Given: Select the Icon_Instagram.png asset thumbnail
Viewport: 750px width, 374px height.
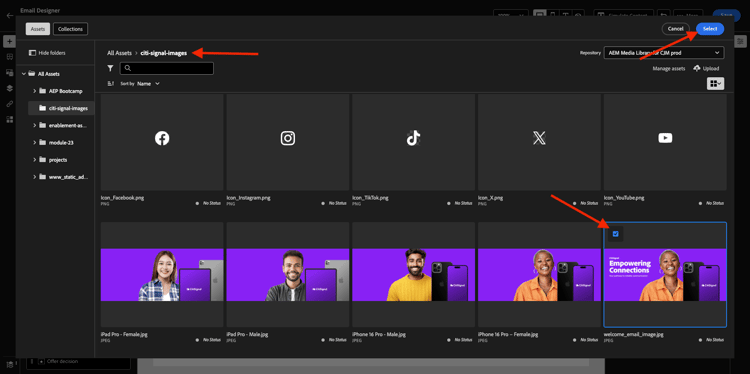Looking at the screenshot, I should pyautogui.click(x=287, y=142).
